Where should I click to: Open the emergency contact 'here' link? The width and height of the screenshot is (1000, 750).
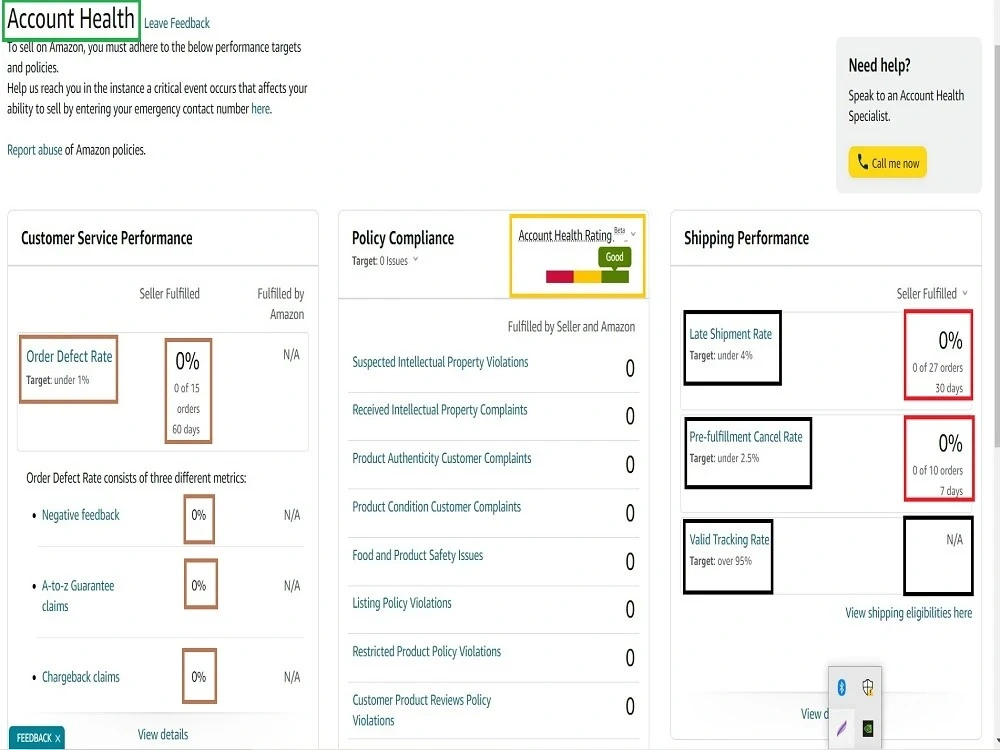coord(260,108)
